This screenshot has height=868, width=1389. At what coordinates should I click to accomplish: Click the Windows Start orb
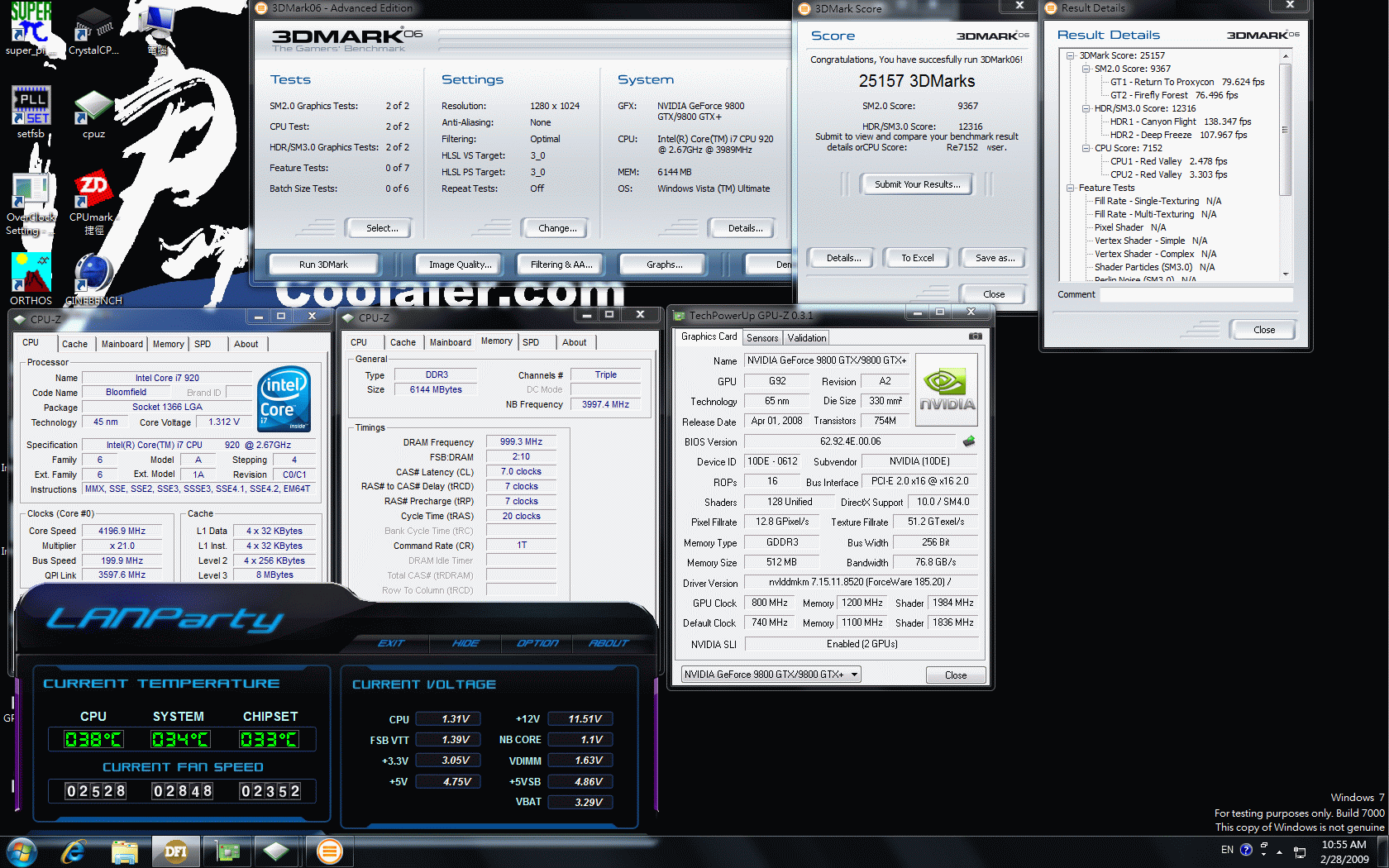pyautogui.click(x=21, y=851)
